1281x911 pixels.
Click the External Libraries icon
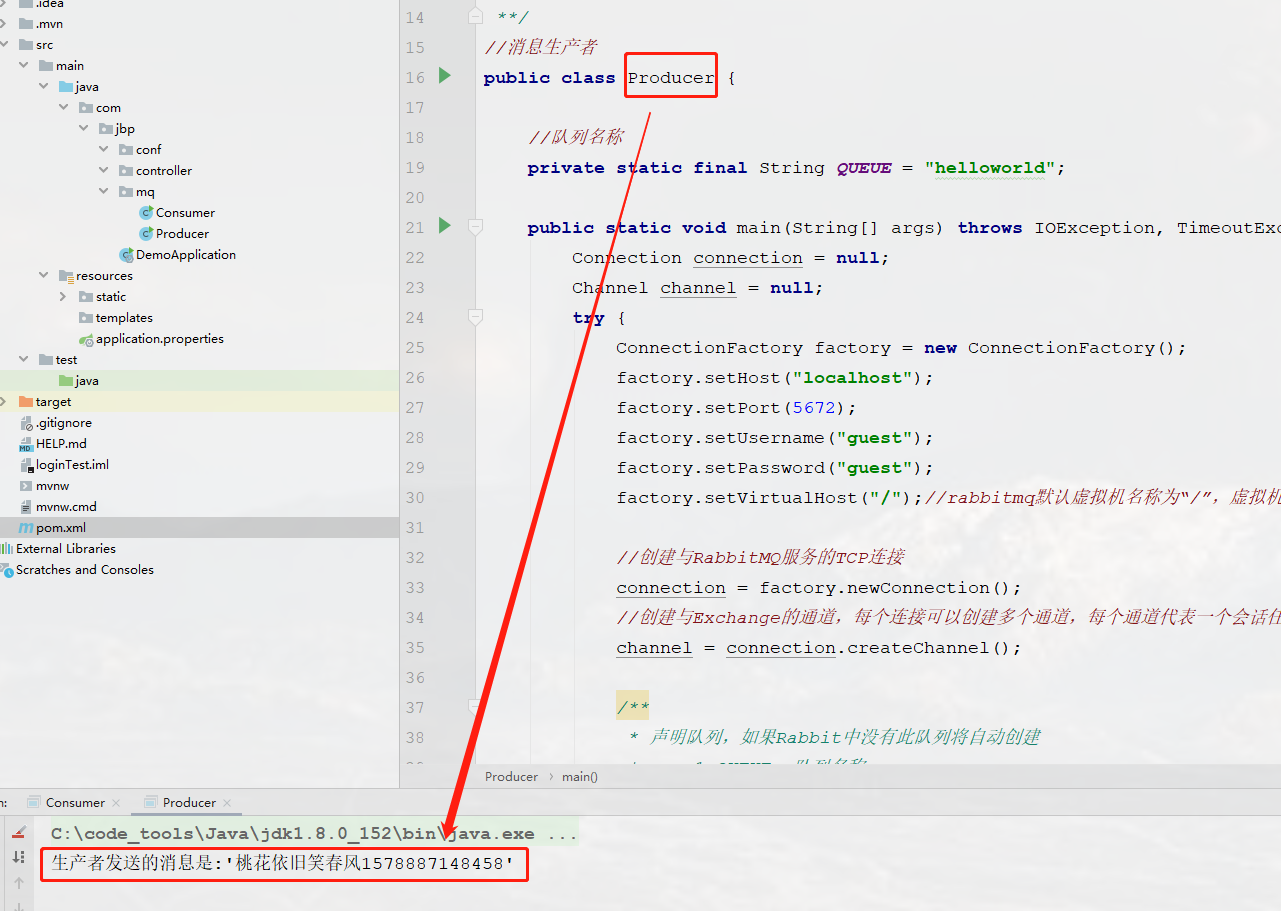coord(7,549)
